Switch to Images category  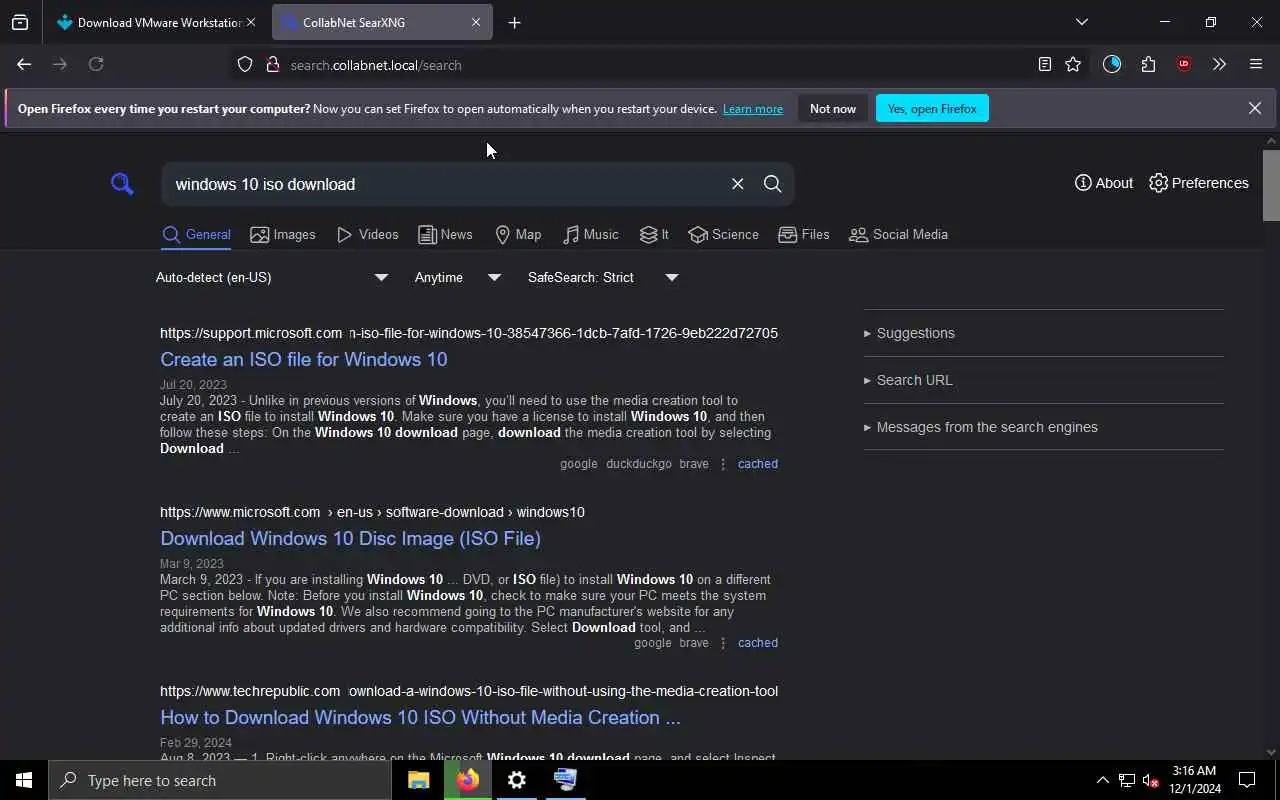[x=283, y=235]
